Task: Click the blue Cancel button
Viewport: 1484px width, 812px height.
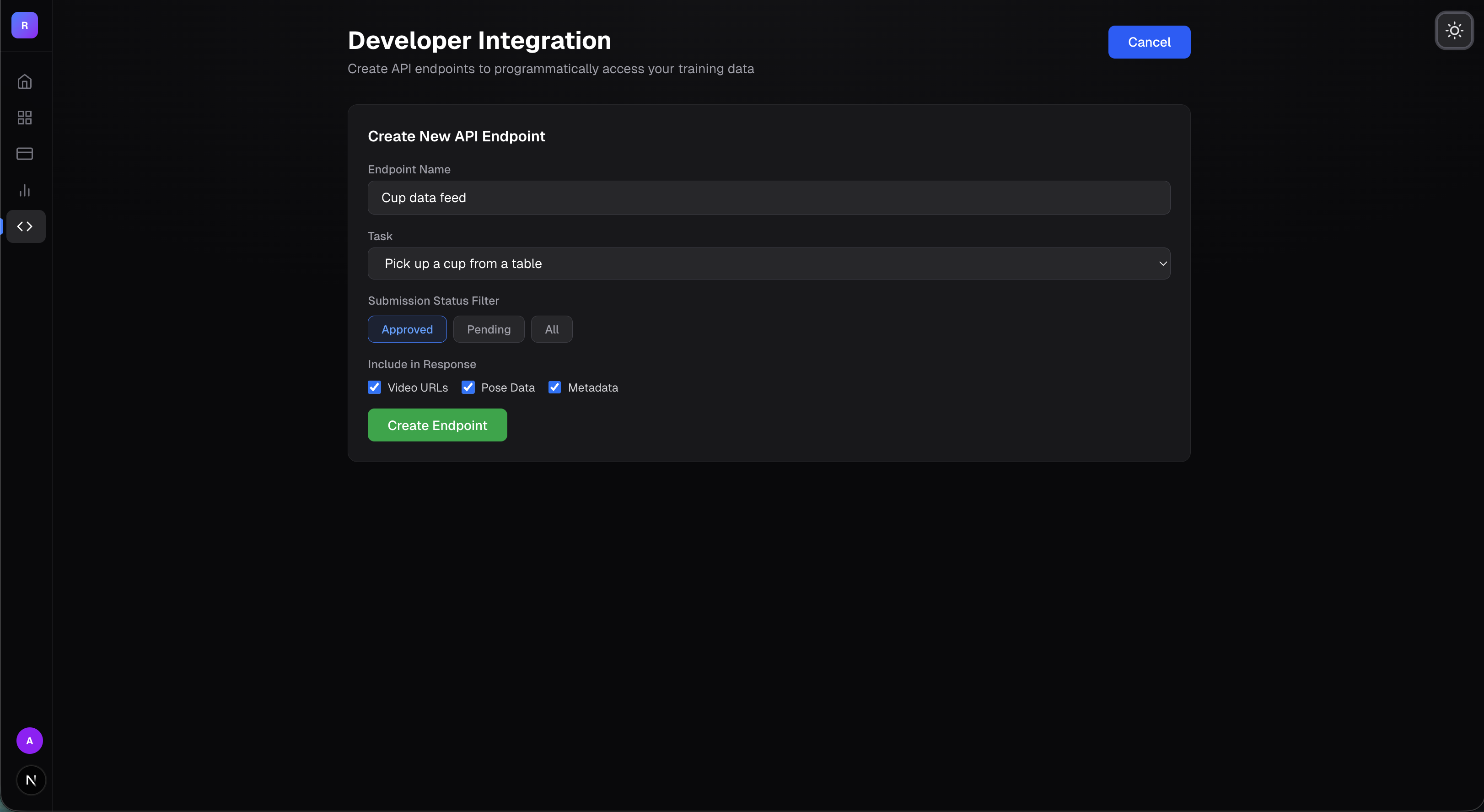Action: (x=1149, y=42)
